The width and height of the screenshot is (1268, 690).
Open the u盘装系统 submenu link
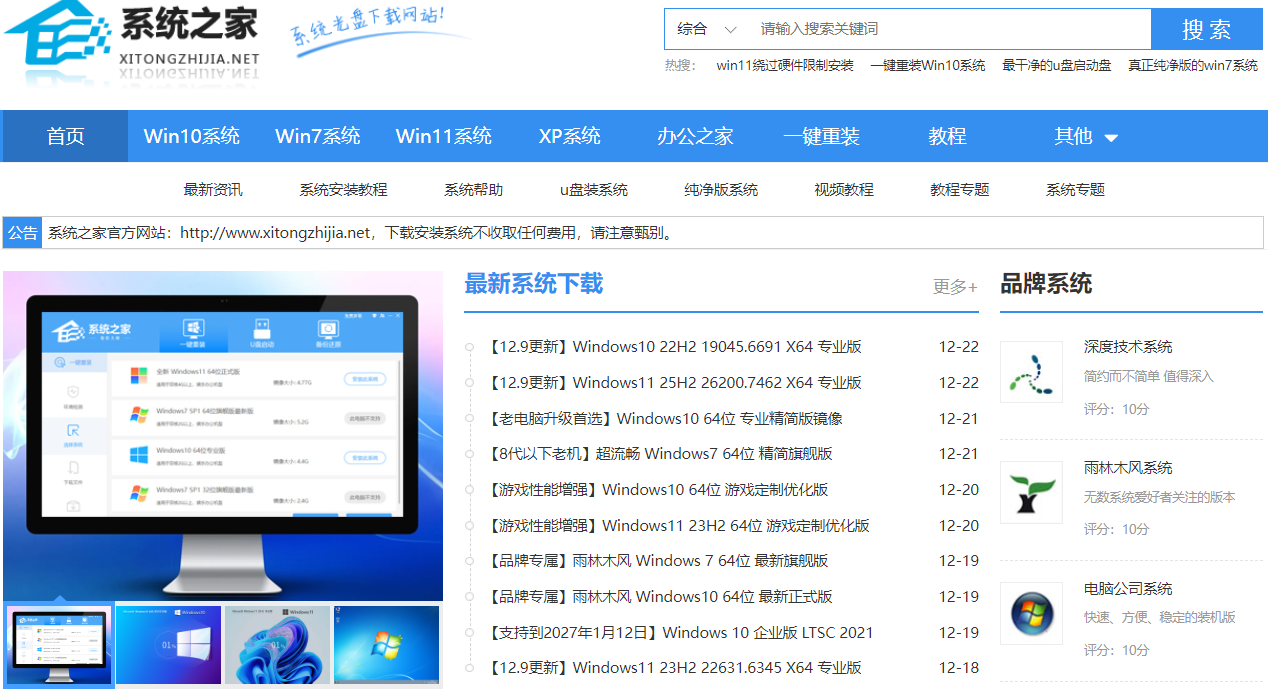[593, 190]
